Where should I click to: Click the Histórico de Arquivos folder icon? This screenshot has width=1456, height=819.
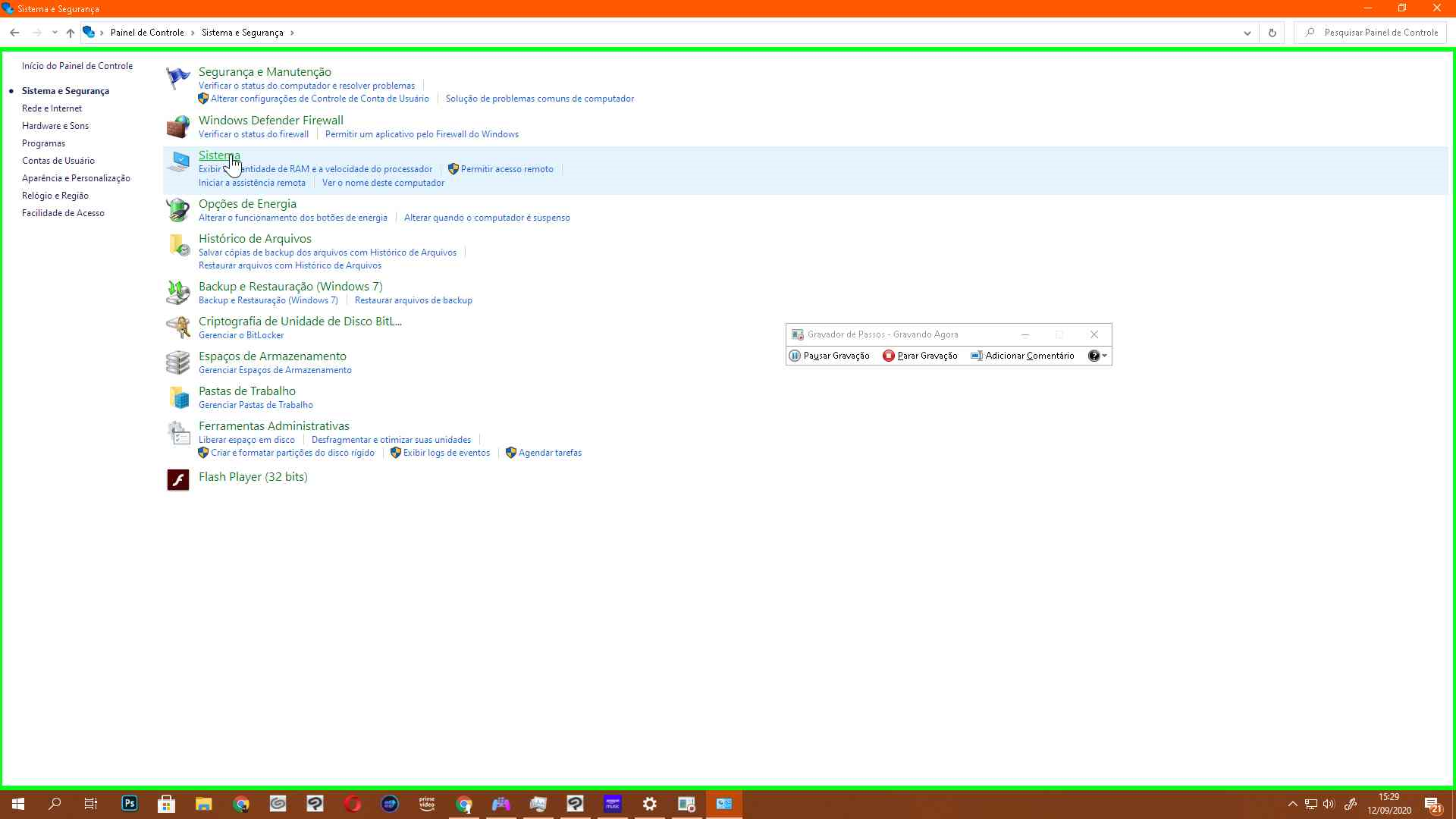(178, 245)
